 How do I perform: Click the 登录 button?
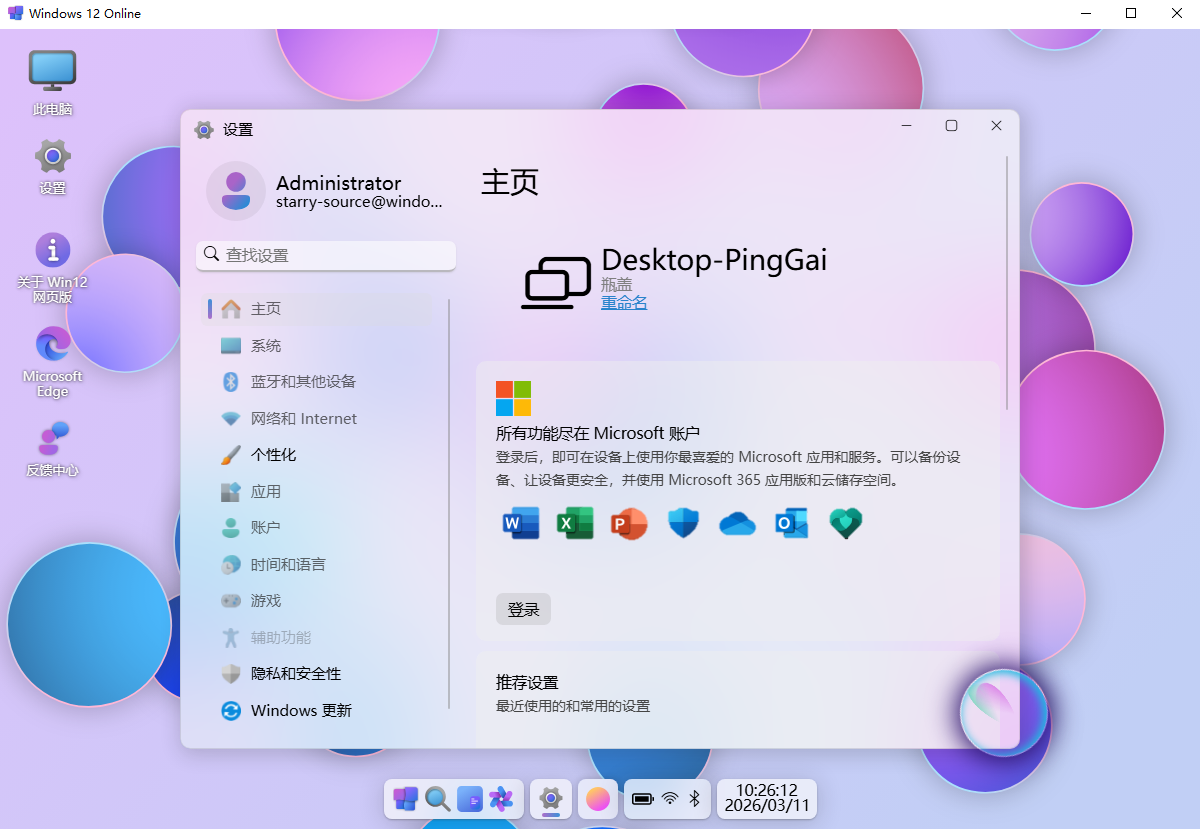pos(523,609)
